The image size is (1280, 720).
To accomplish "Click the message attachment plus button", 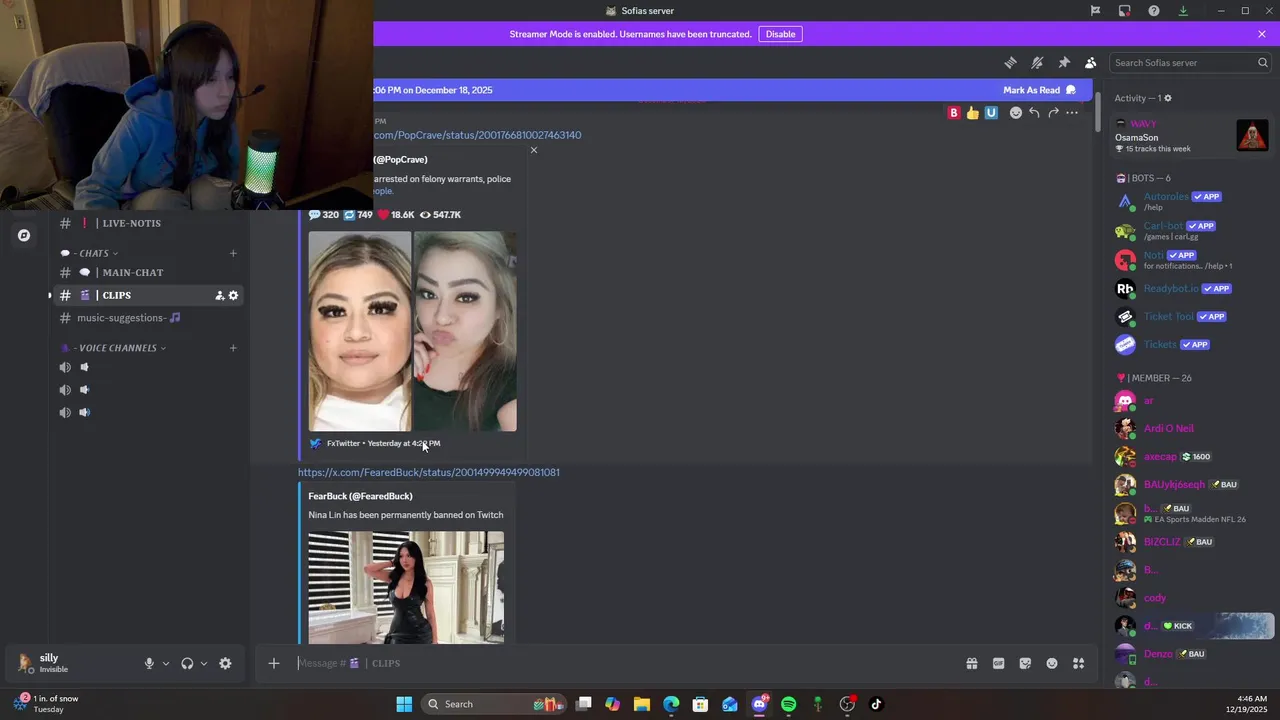I will tap(274, 663).
